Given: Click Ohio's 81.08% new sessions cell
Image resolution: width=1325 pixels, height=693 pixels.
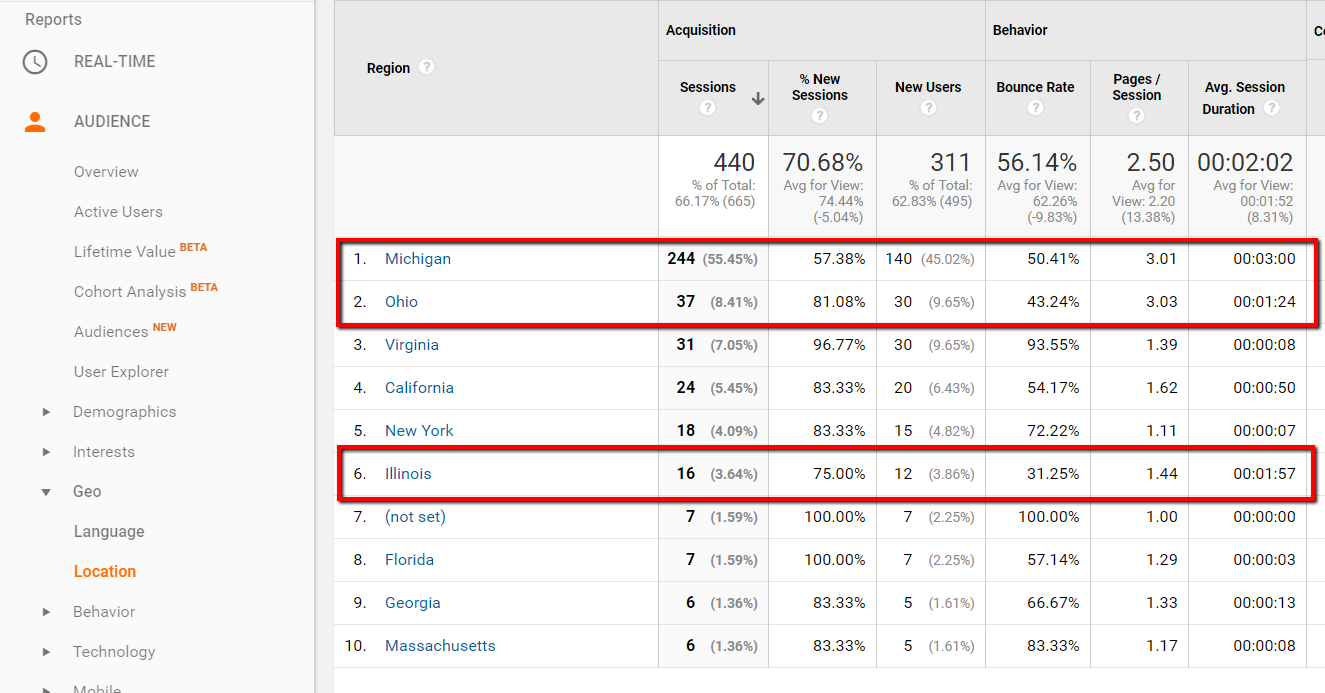Looking at the screenshot, I should coord(838,302).
